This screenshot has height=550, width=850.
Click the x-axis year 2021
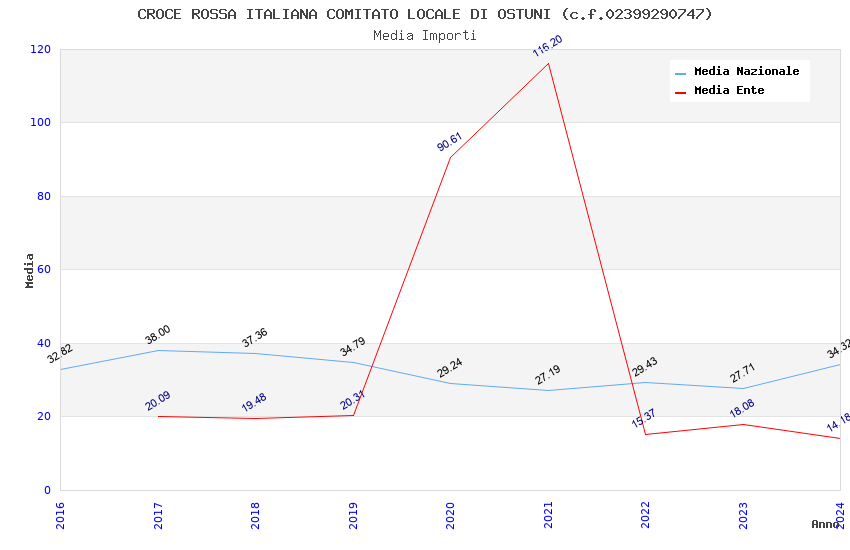[x=548, y=515]
